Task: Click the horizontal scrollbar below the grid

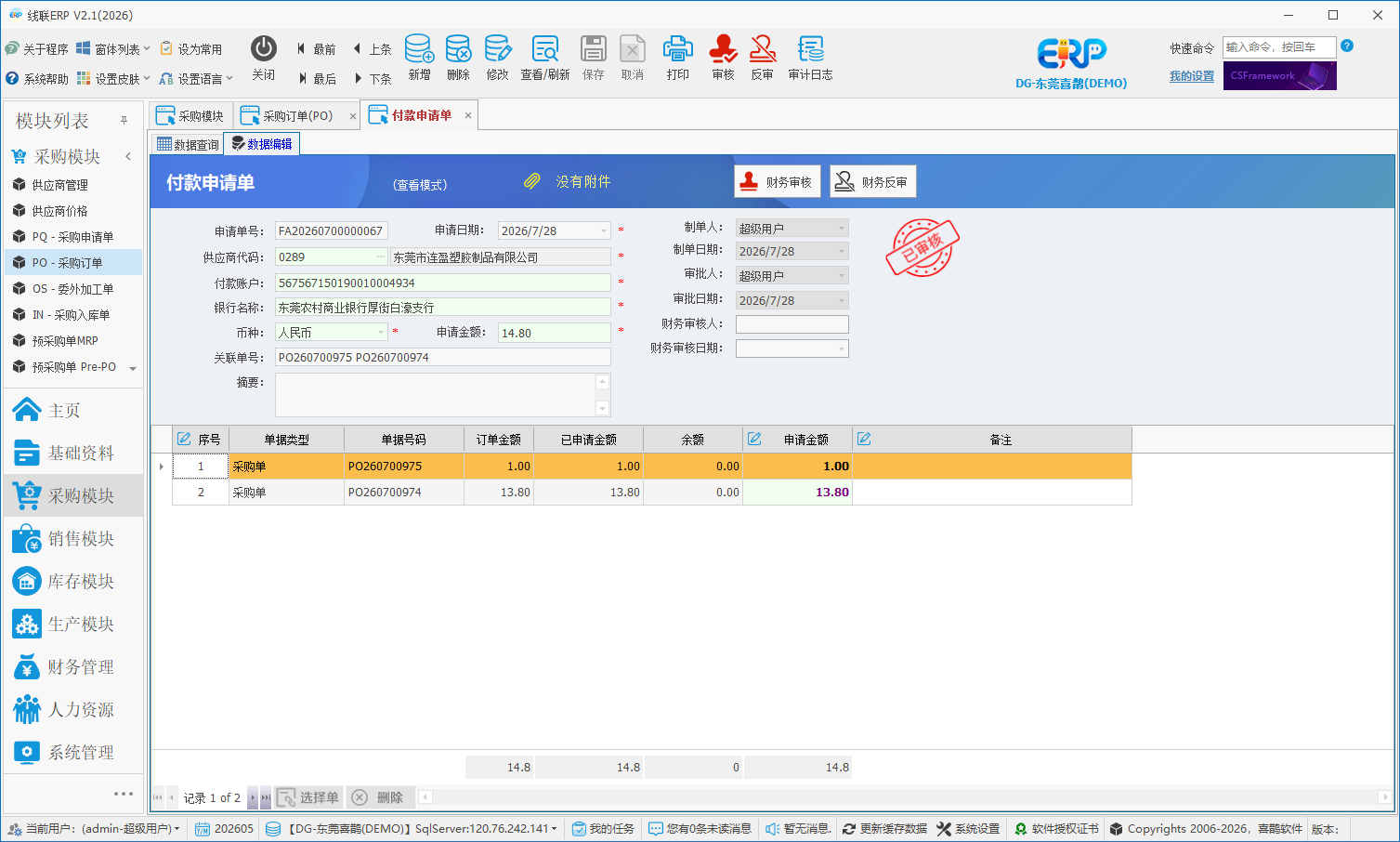Action: 907,796
